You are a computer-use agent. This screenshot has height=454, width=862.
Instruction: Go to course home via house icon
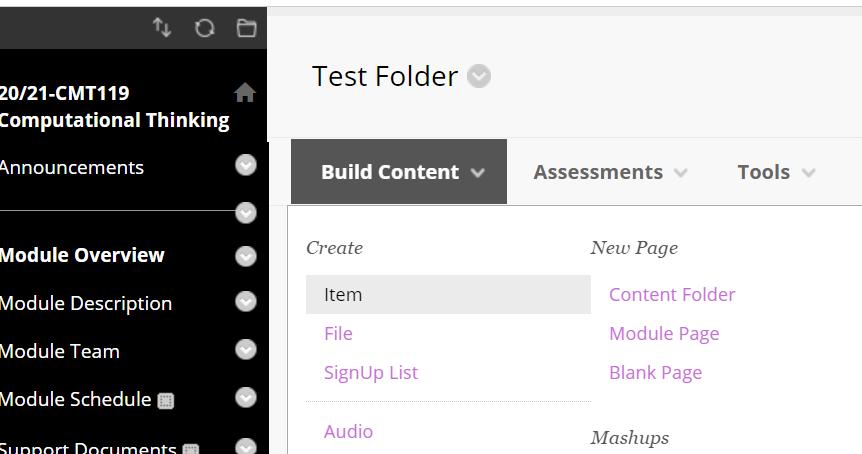tap(245, 92)
